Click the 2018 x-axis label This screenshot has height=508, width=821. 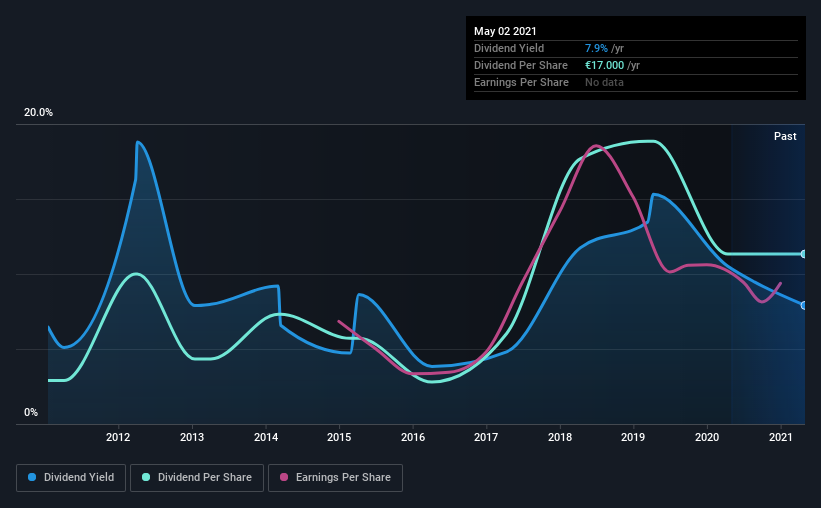560,437
